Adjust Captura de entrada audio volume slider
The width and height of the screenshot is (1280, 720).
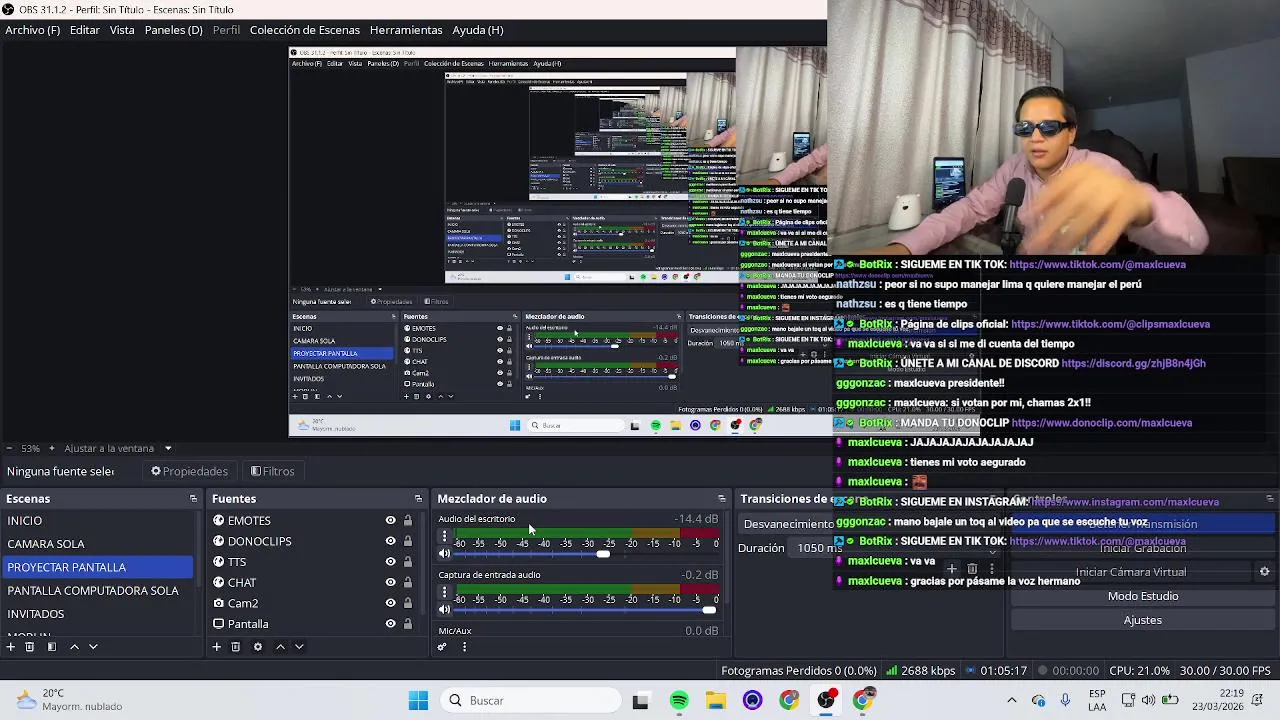click(x=587, y=610)
